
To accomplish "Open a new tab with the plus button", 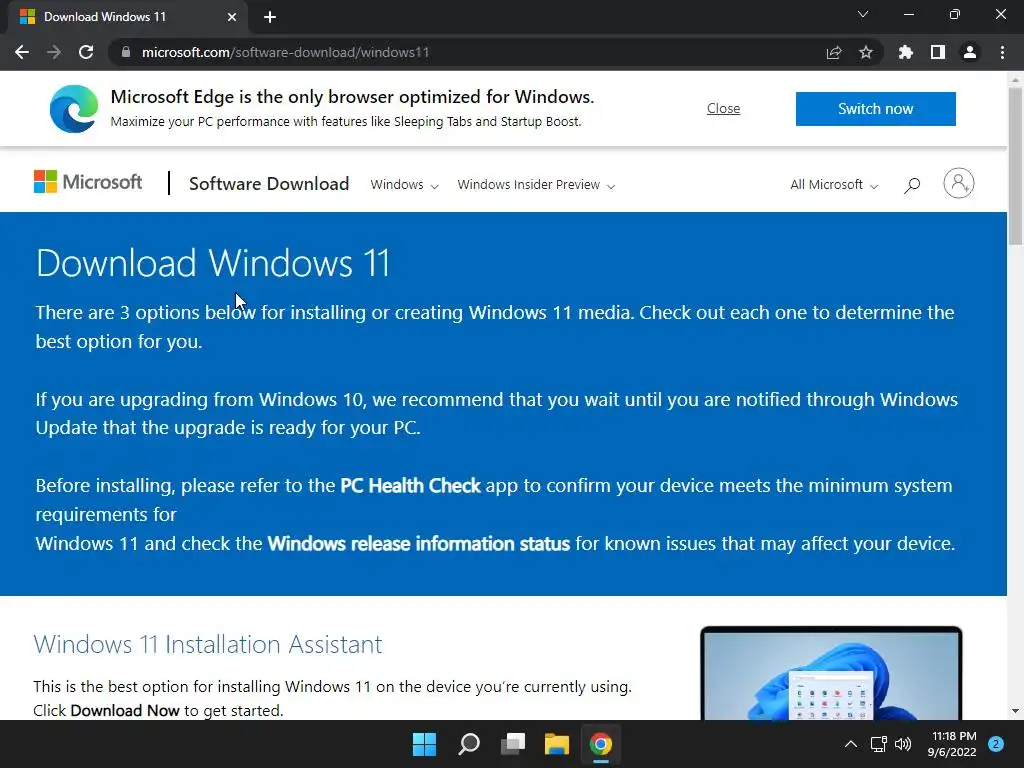I will 270,17.
